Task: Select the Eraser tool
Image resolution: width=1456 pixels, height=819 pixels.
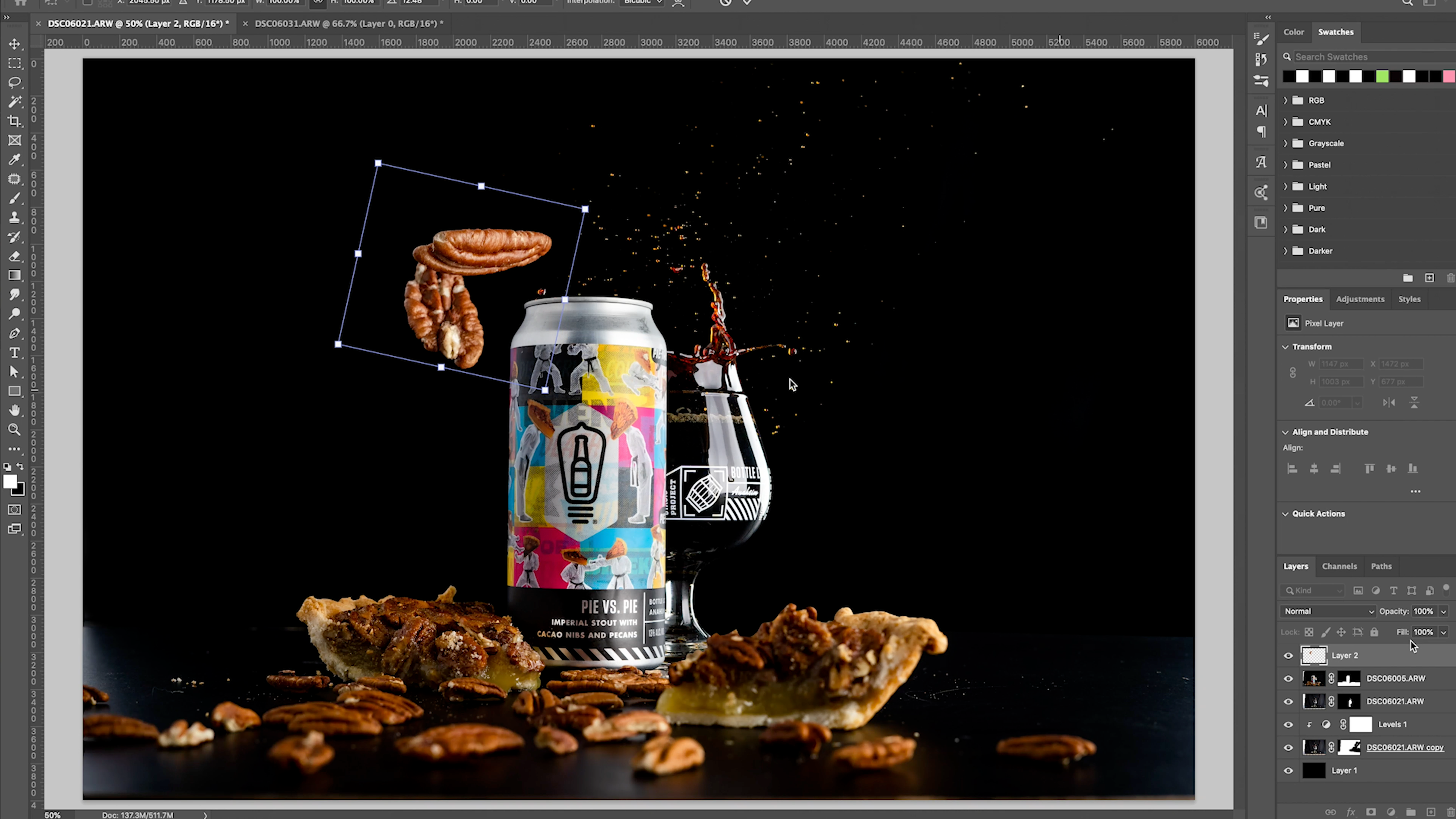Action: point(15,256)
